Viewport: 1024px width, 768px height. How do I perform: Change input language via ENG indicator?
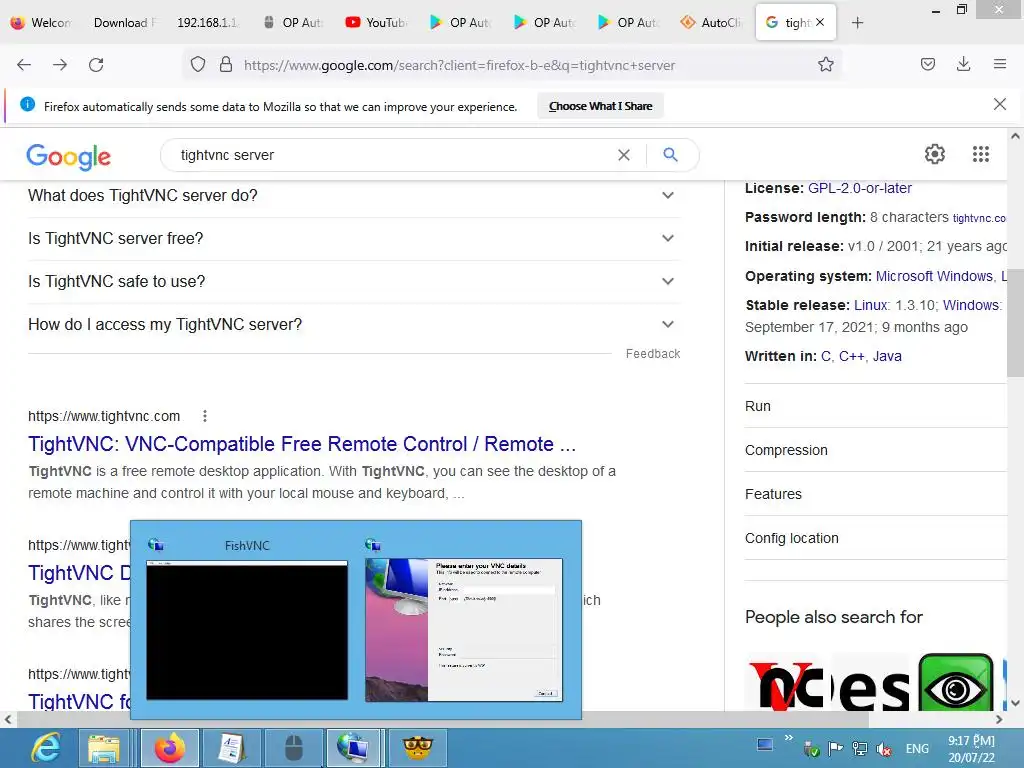coord(917,748)
